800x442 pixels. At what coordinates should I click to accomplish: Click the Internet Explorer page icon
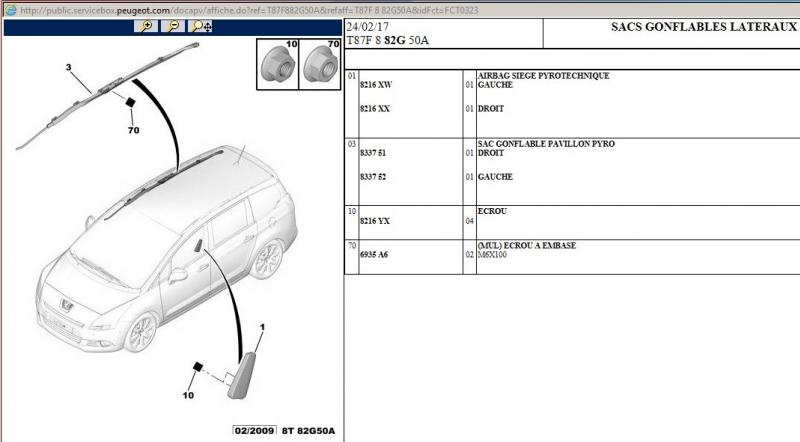10,10
